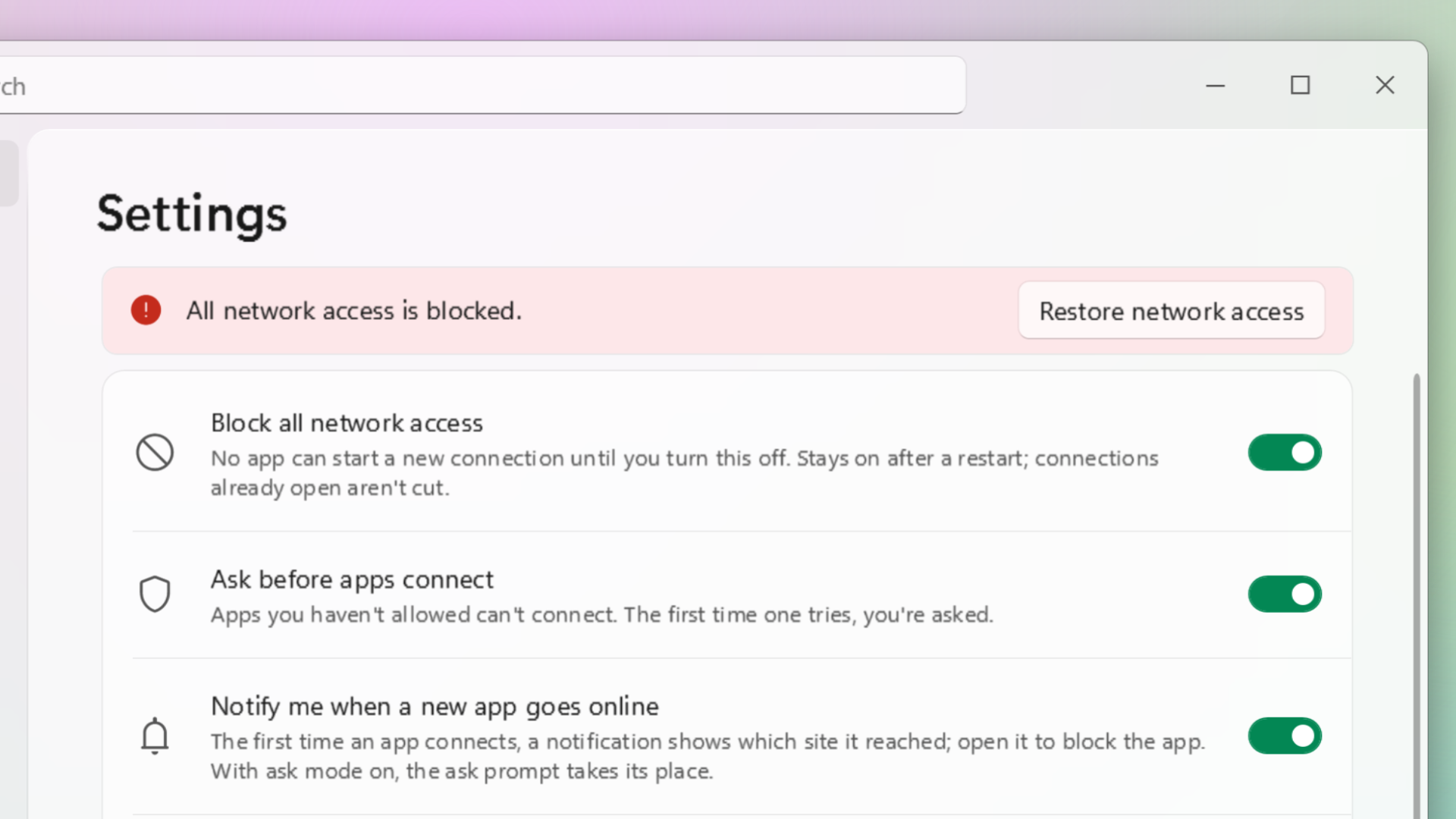The image size is (1456, 819).
Task: Click the vertical scrollbar of the settings page
Action: [x=1416, y=595]
